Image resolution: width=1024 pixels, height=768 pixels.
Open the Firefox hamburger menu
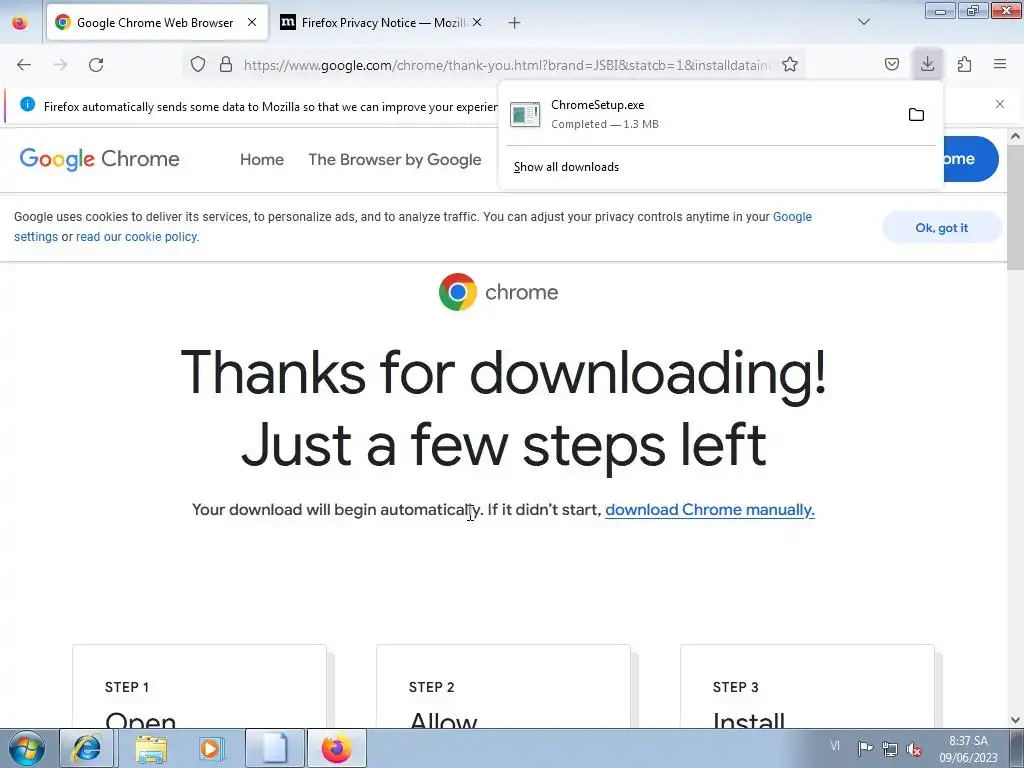[x=1000, y=64]
